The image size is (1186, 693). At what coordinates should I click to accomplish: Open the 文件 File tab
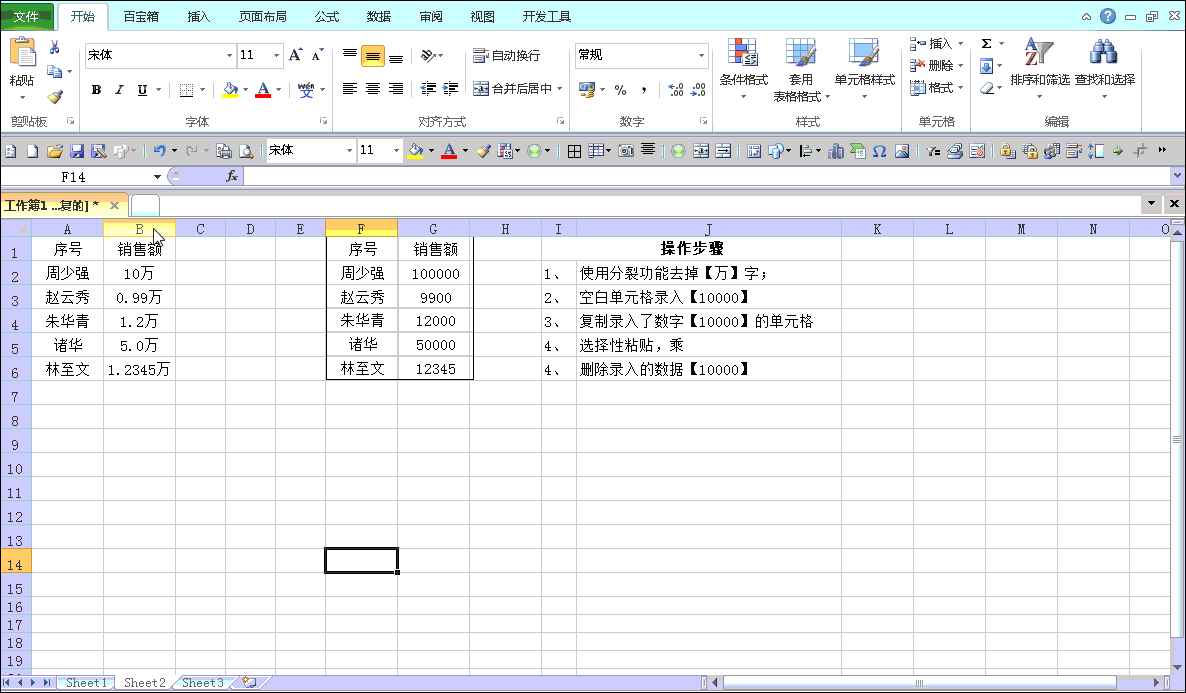click(x=26, y=16)
